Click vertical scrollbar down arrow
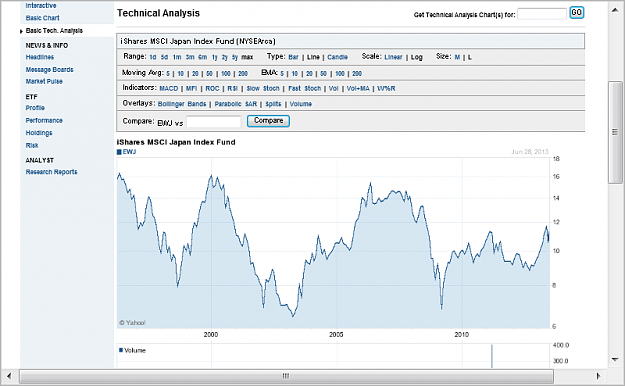This screenshot has height=386, width=625. (615, 359)
